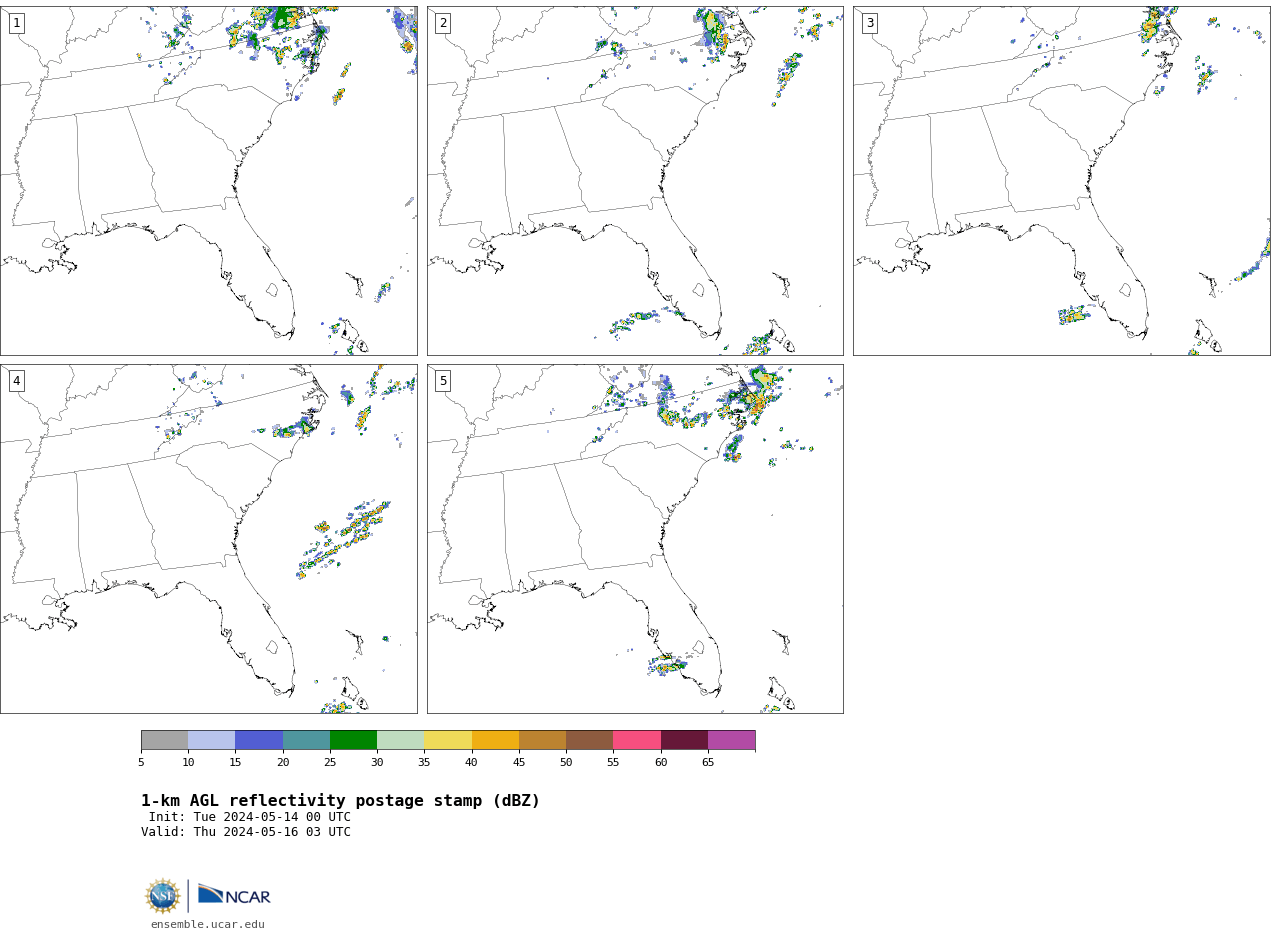Click the number 3 panel label
Screen dimensions: 1280x936
pos(870,23)
